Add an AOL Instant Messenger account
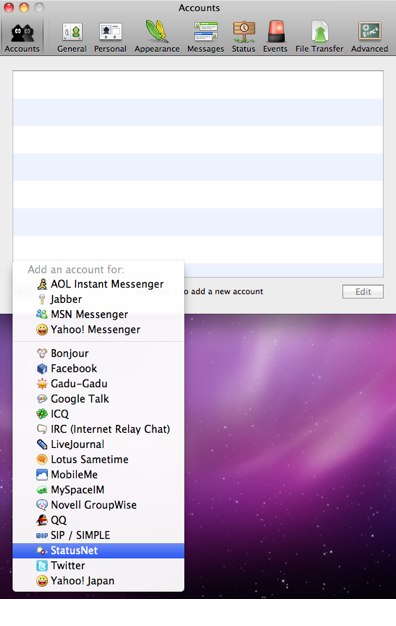Screen dimensions: 396x626 pos(98,284)
